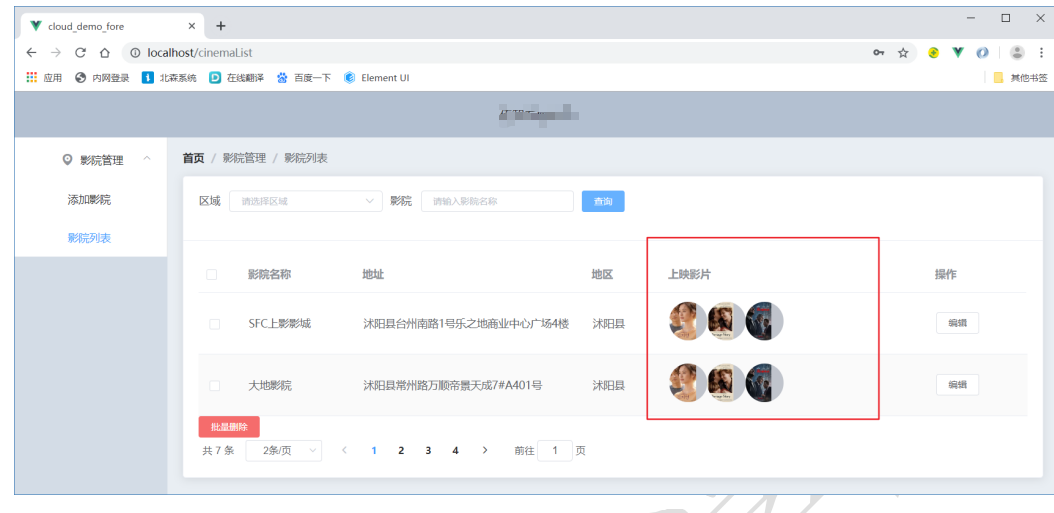This screenshot has height=513, width=1054.
Task: Open the 应用 apps bookmark
Action: click(44, 78)
